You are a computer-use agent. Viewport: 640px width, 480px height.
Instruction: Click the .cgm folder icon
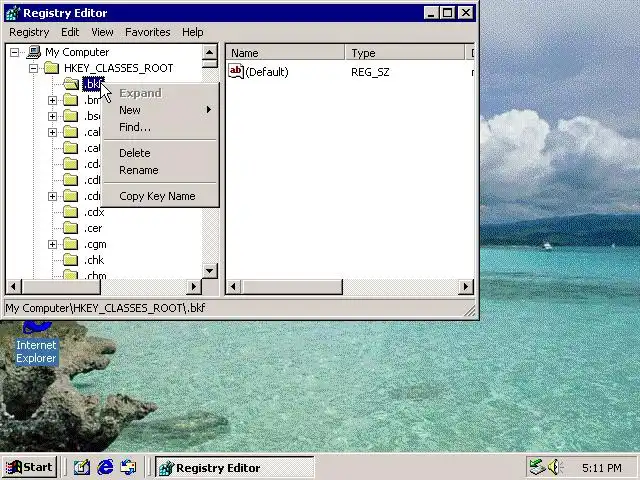point(70,244)
